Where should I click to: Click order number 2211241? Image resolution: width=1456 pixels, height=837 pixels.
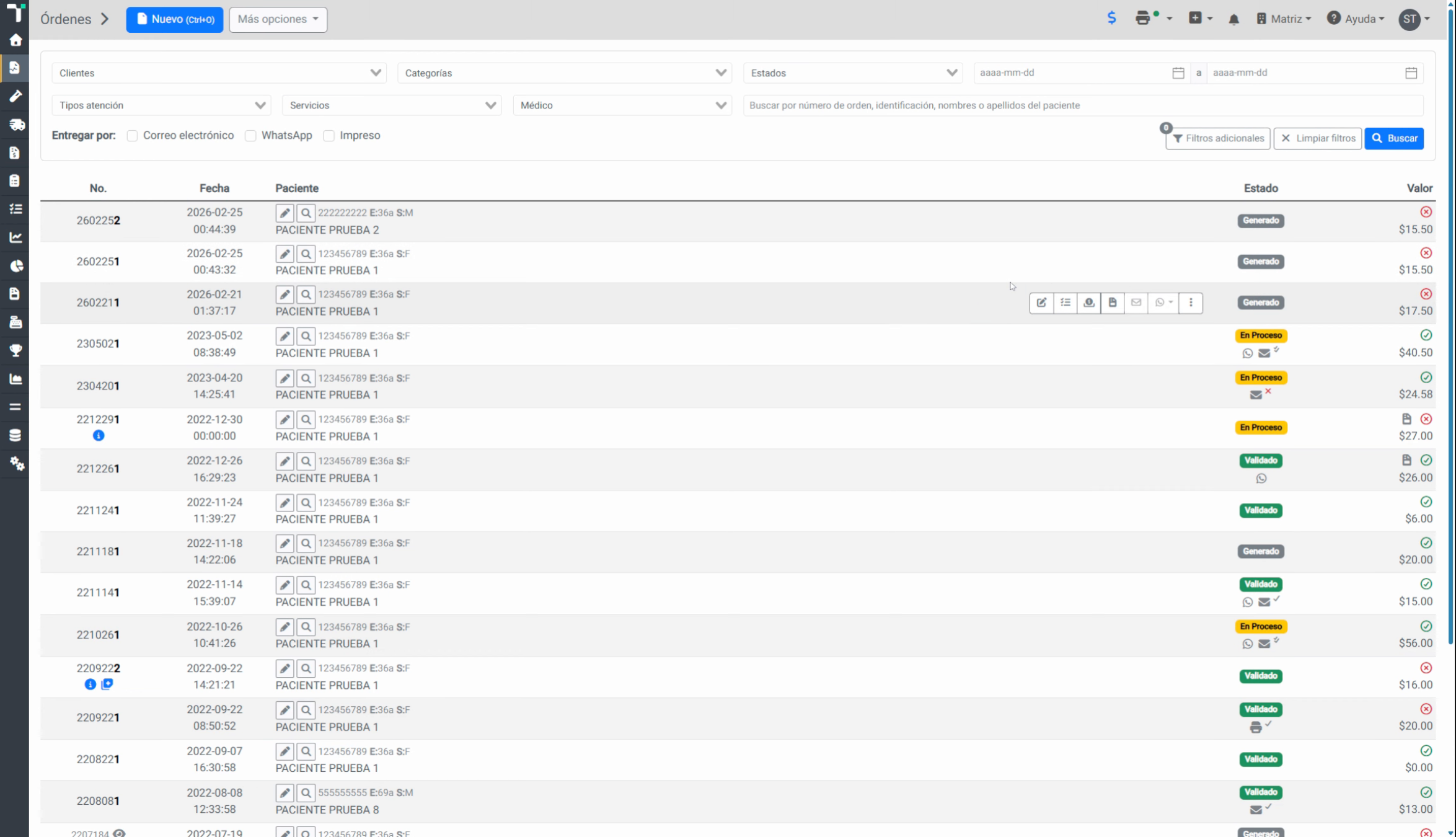[98, 511]
